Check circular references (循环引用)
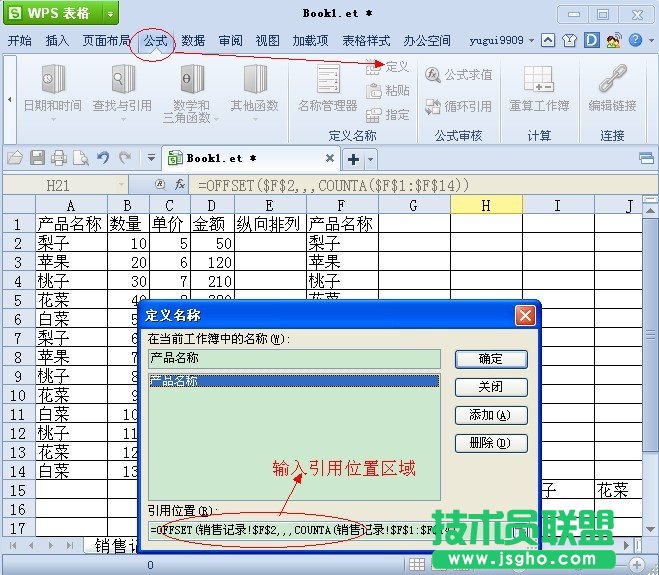This screenshot has width=659, height=575. point(458,106)
